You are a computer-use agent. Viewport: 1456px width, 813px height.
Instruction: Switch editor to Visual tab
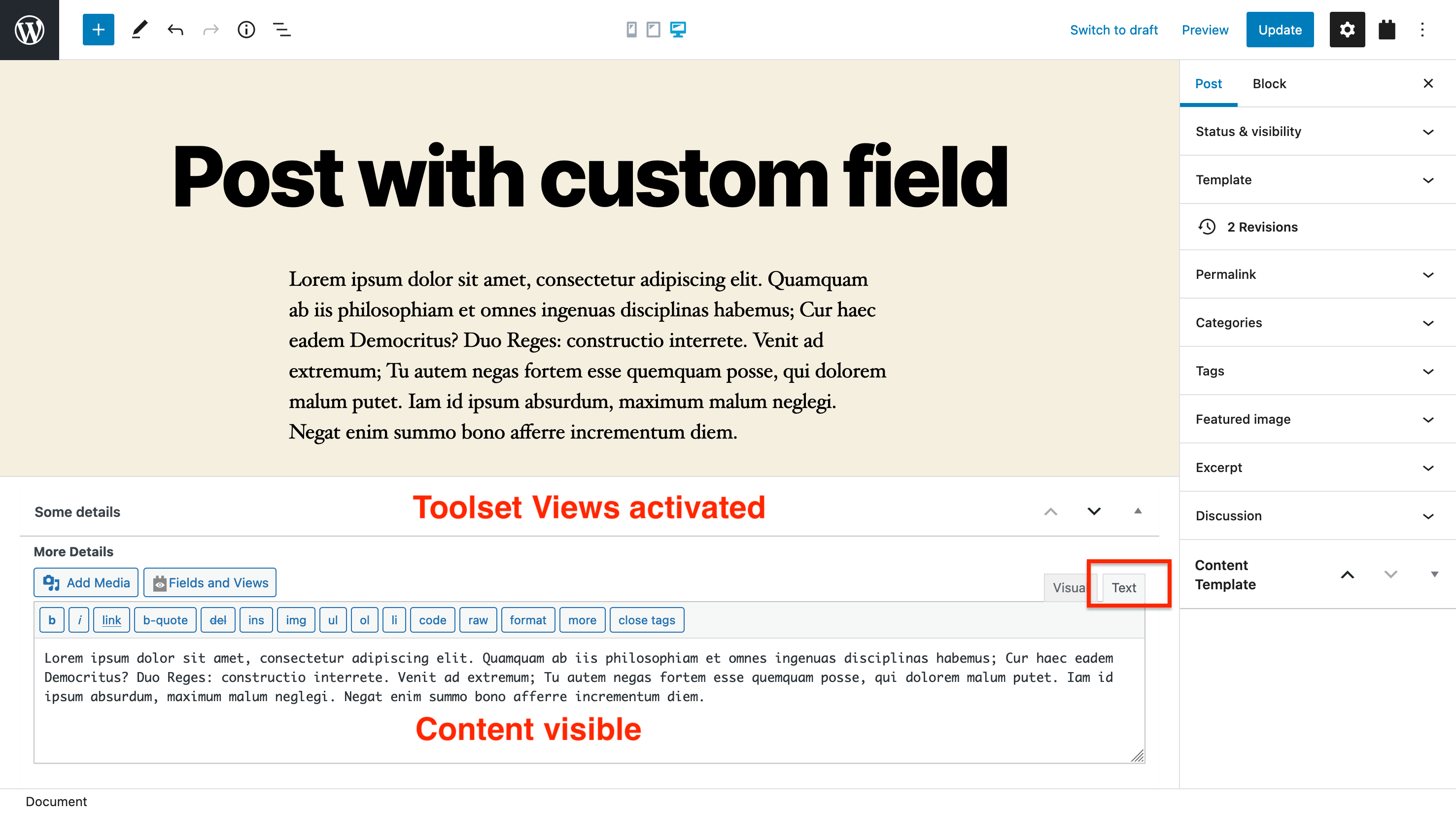(1070, 587)
